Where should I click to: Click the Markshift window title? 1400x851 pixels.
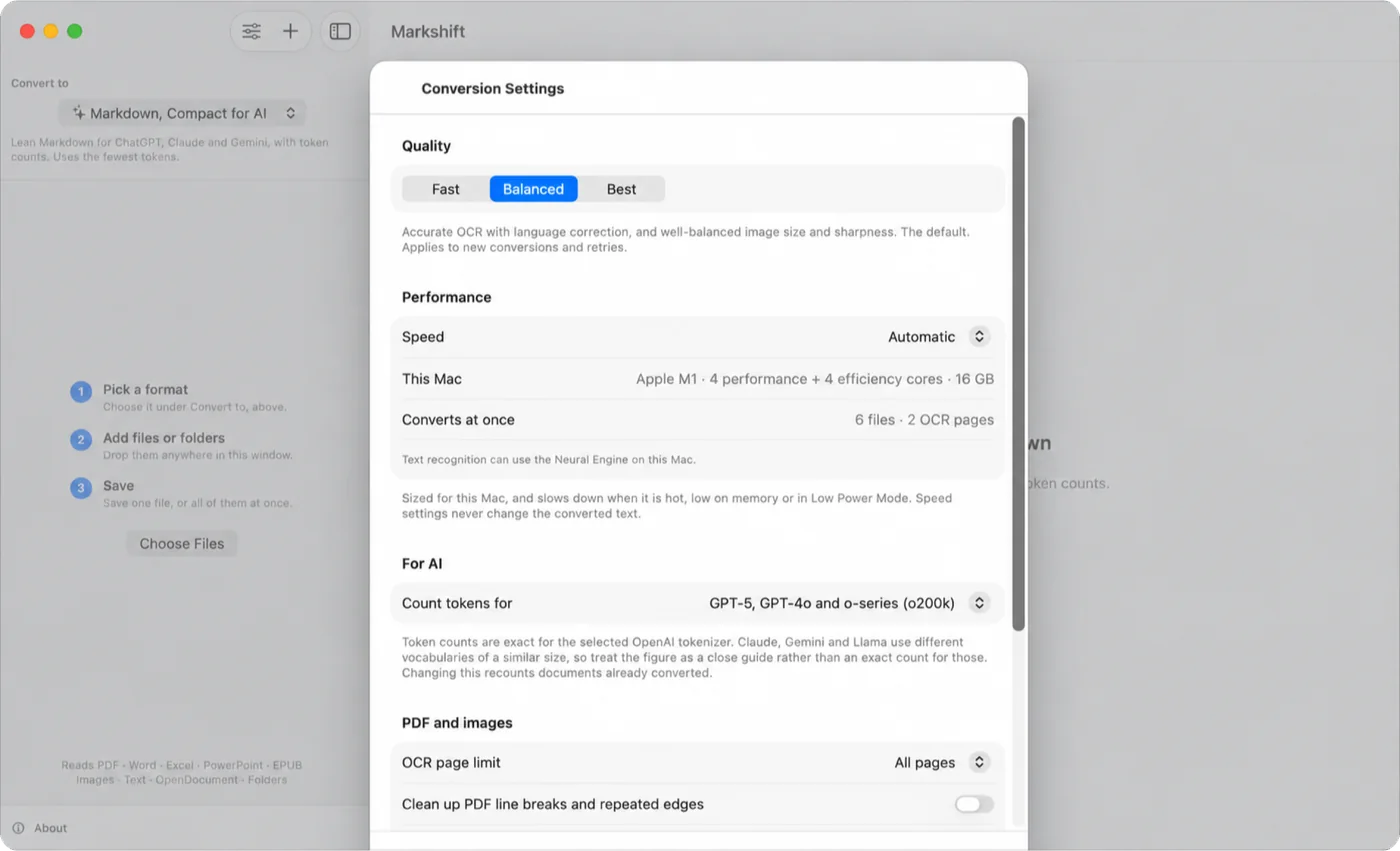click(428, 31)
